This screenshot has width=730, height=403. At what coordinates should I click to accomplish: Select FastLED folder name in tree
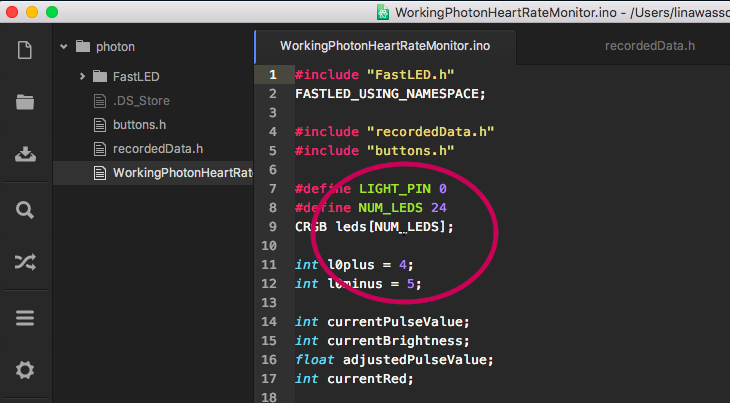tap(136, 76)
